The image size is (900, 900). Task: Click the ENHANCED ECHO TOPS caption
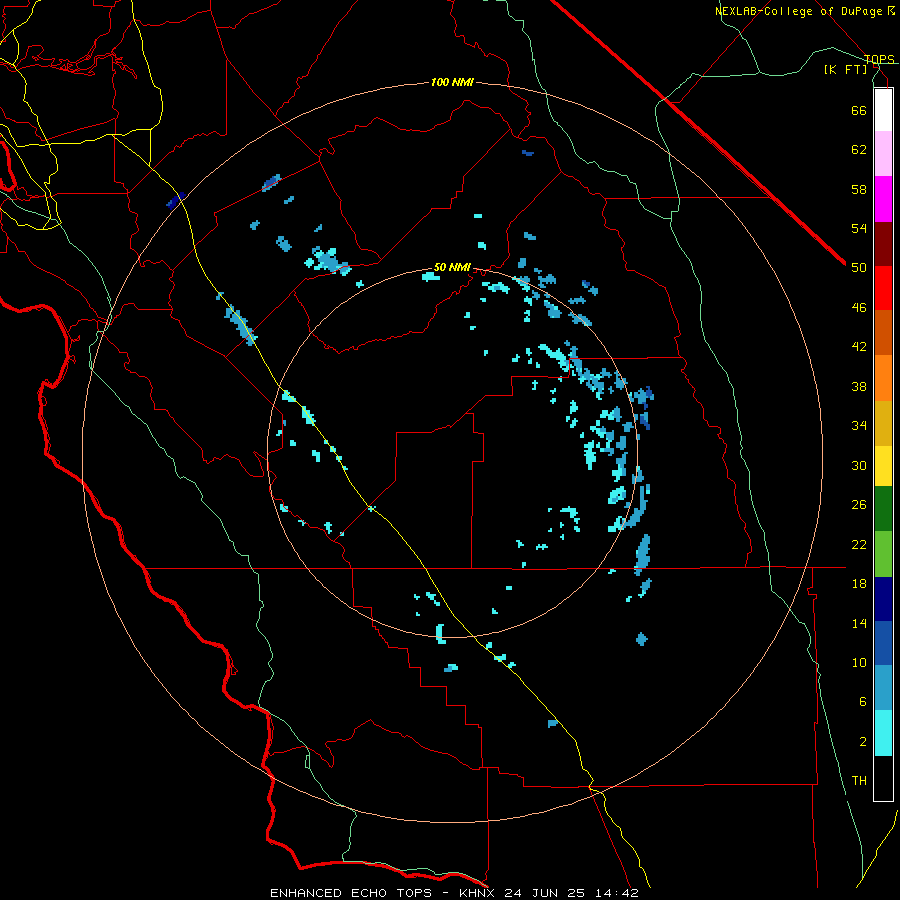[351, 893]
